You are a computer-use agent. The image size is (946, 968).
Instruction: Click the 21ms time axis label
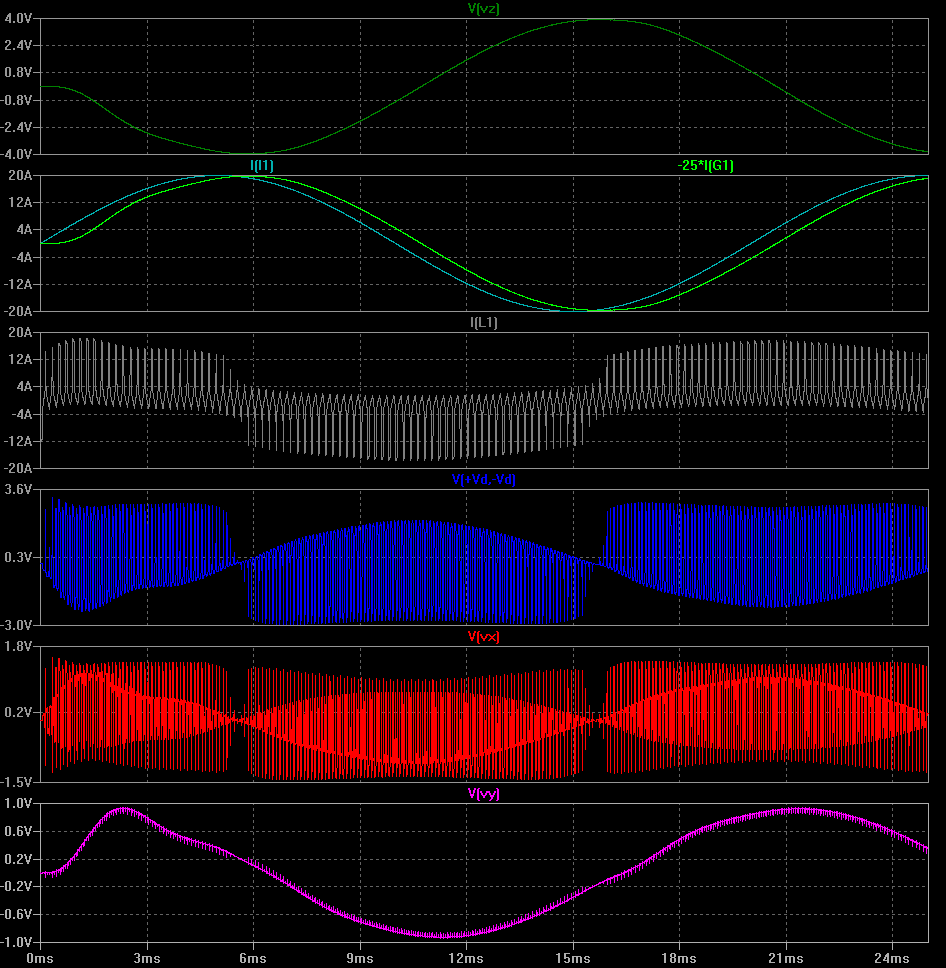point(786,958)
